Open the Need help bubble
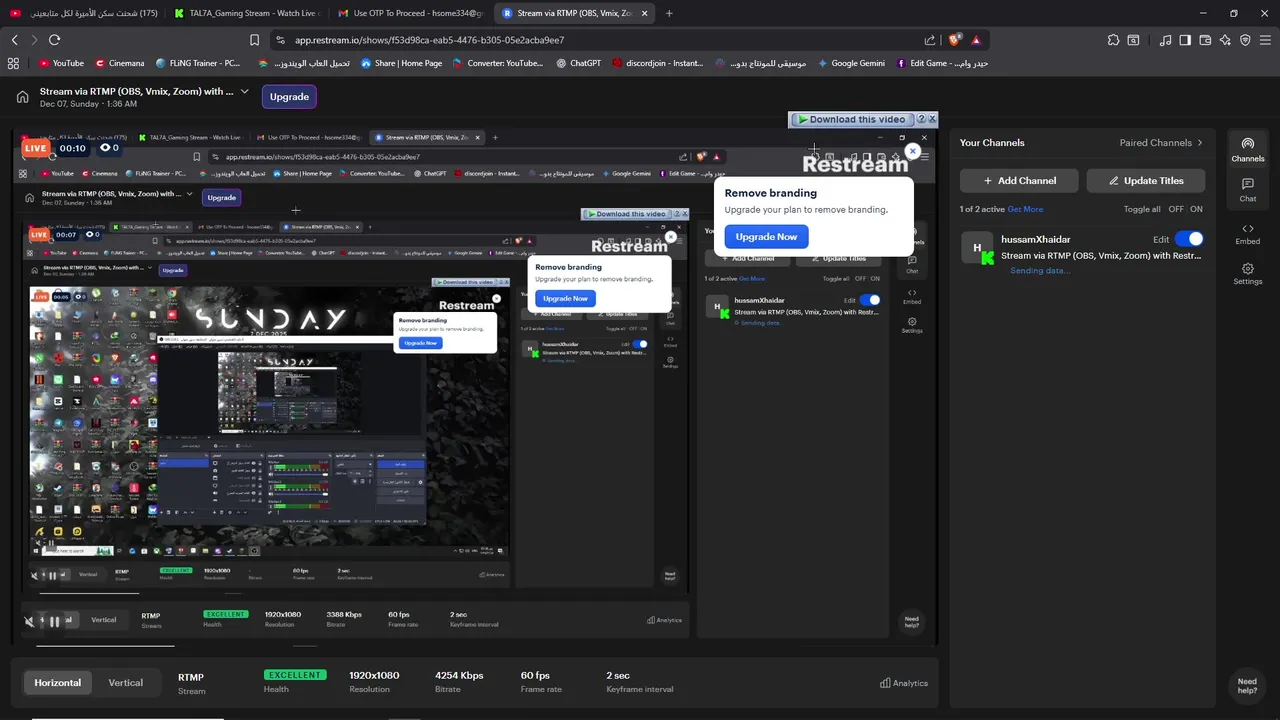1280x720 pixels. click(x=1247, y=685)
